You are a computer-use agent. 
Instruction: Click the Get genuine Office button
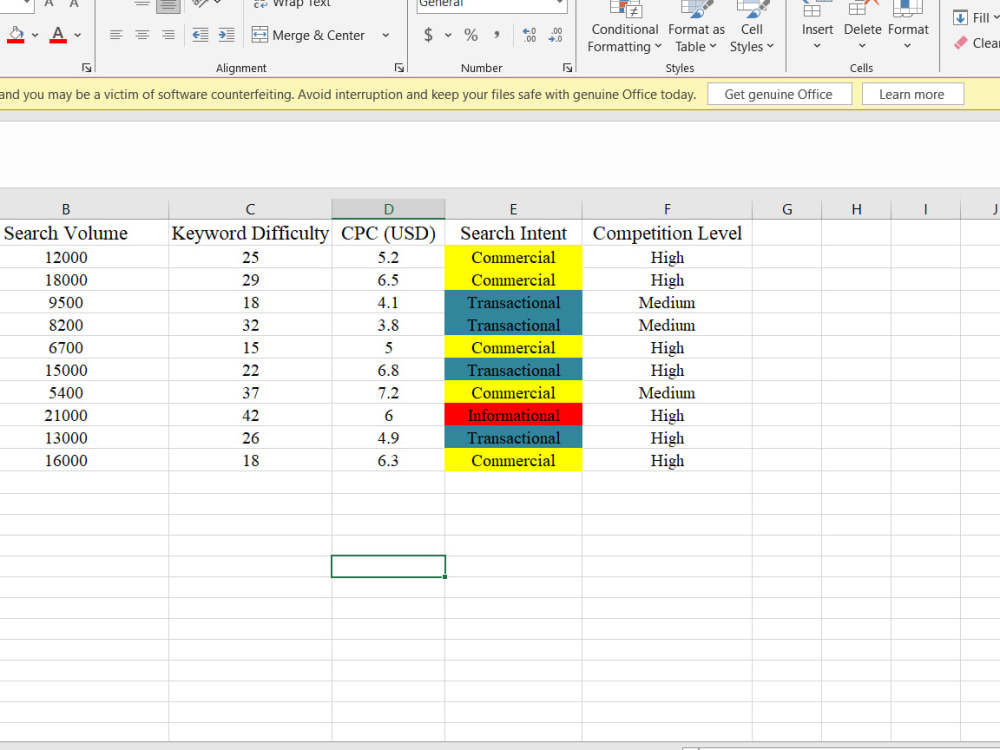coord(779,94)
